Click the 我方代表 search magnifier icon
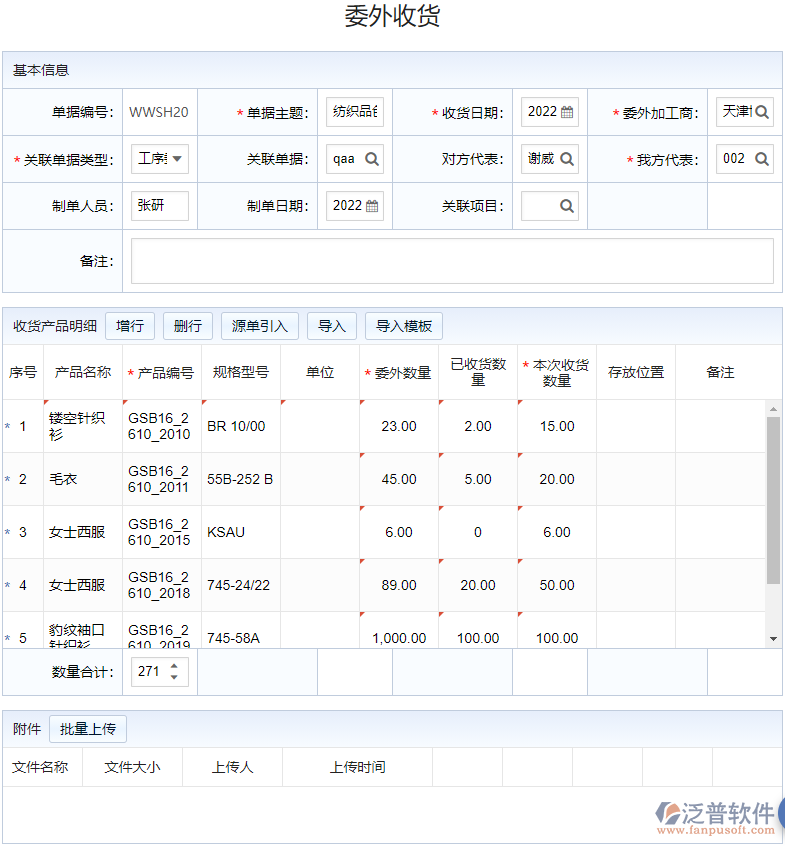This screenshot has width=785, height=846. pyautogui.click(x=762, y=159)
